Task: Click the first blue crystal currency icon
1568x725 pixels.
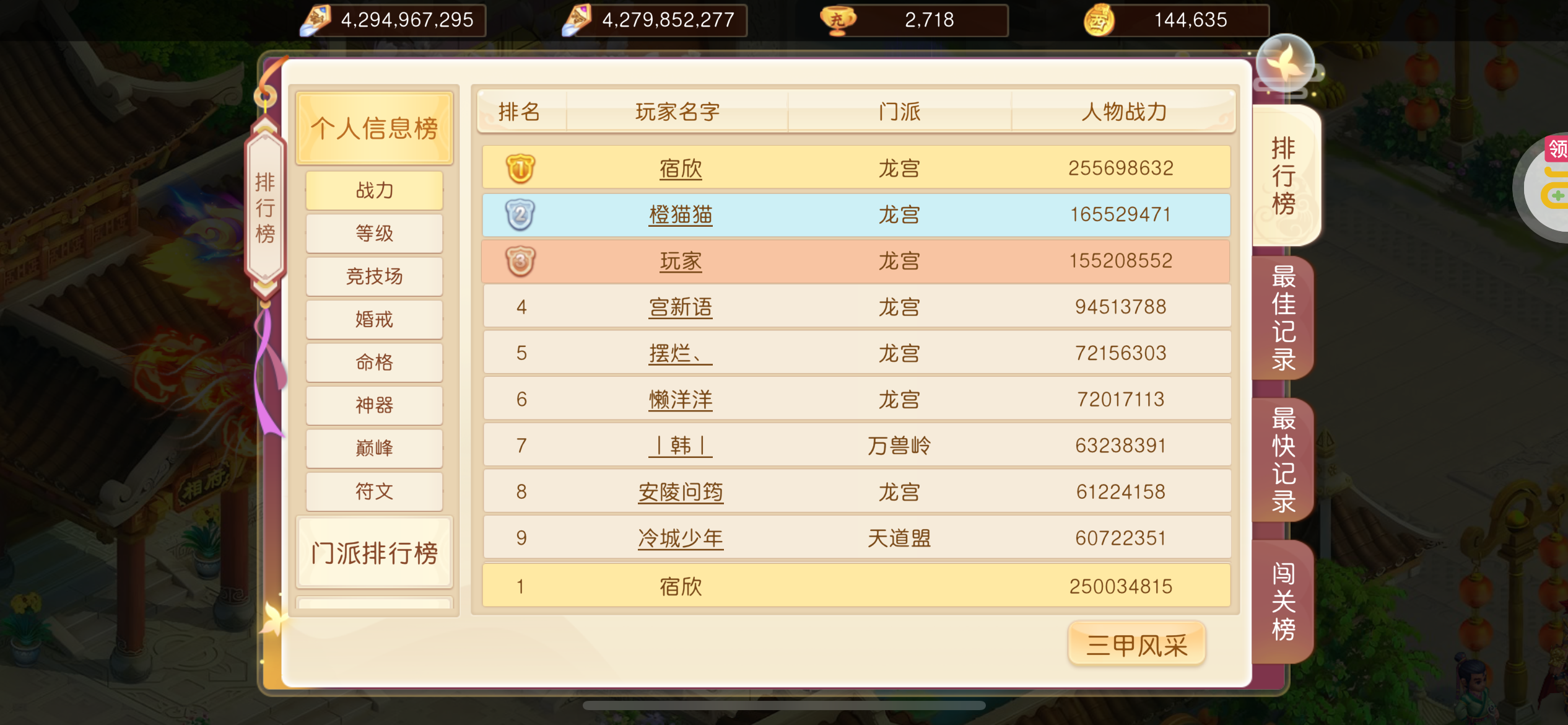Action: [x=316, y=20]
